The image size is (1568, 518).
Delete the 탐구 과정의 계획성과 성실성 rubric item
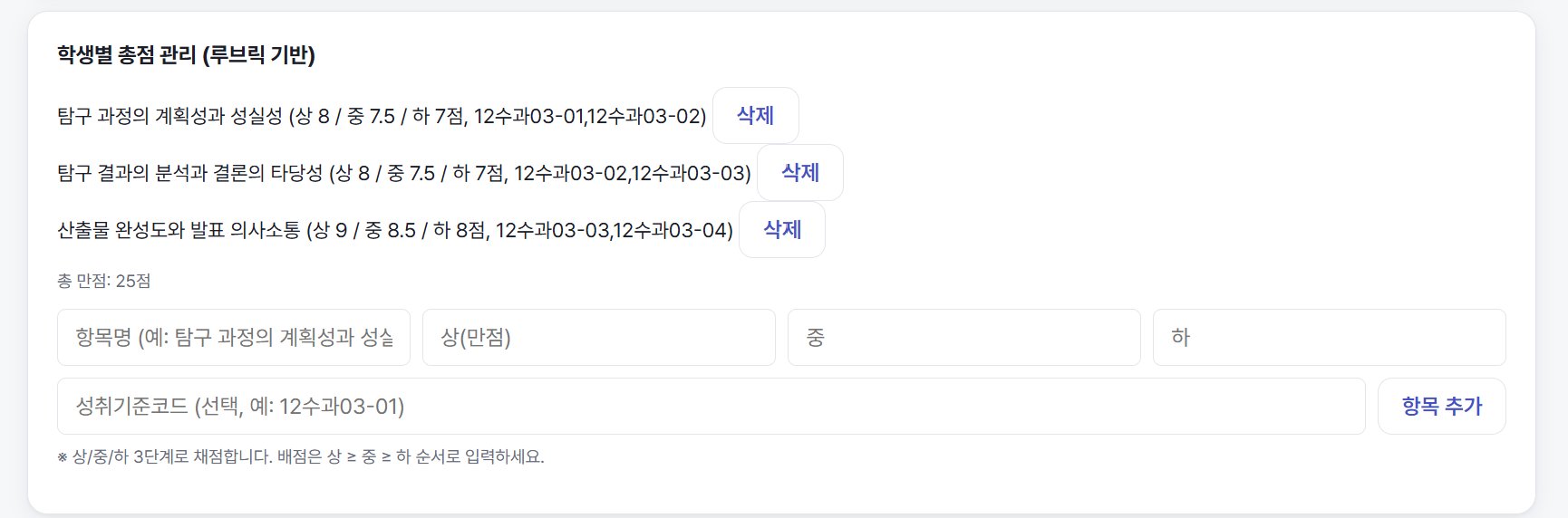tap(755, 115)
